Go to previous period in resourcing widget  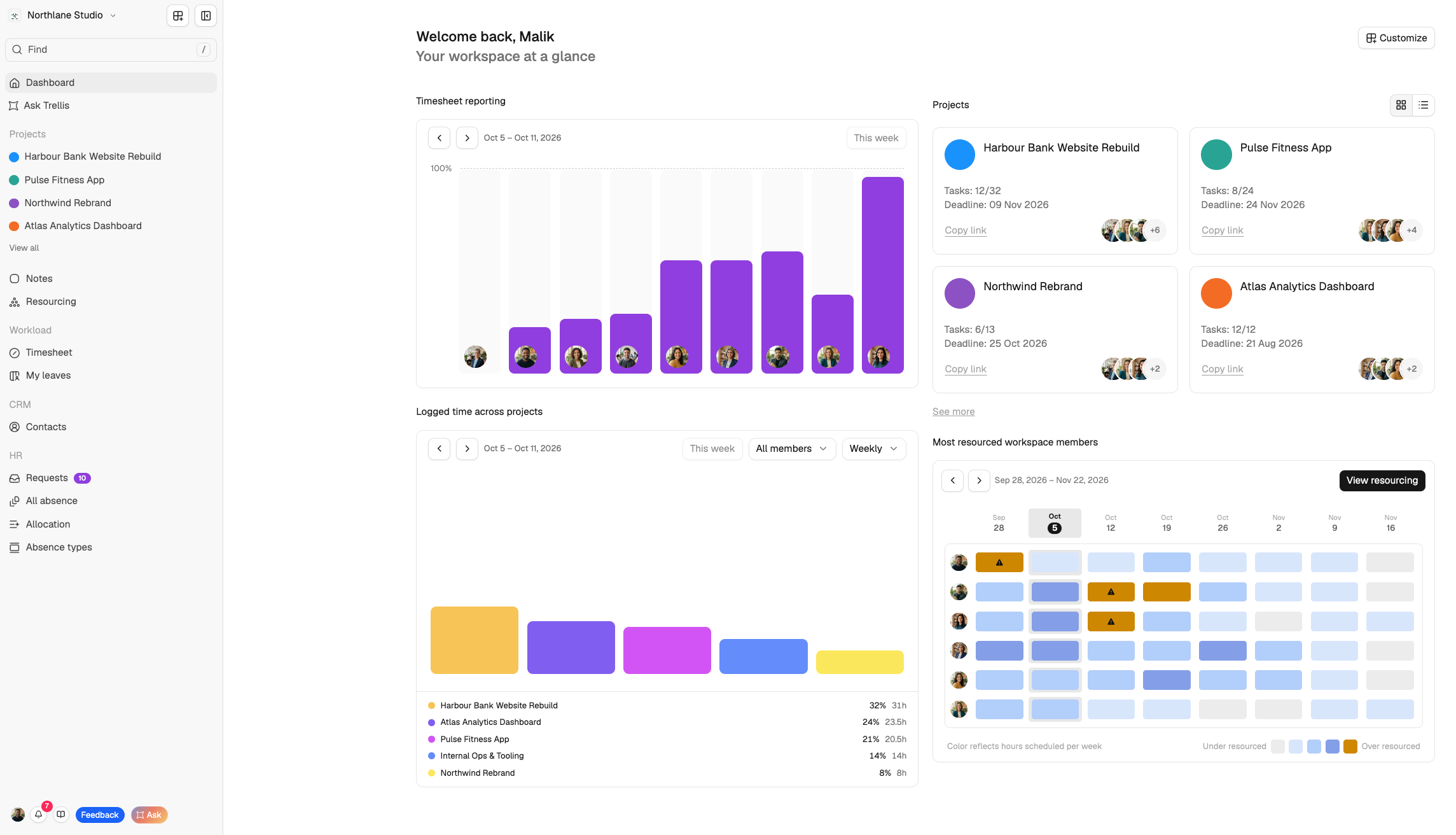tap(953, 481)
